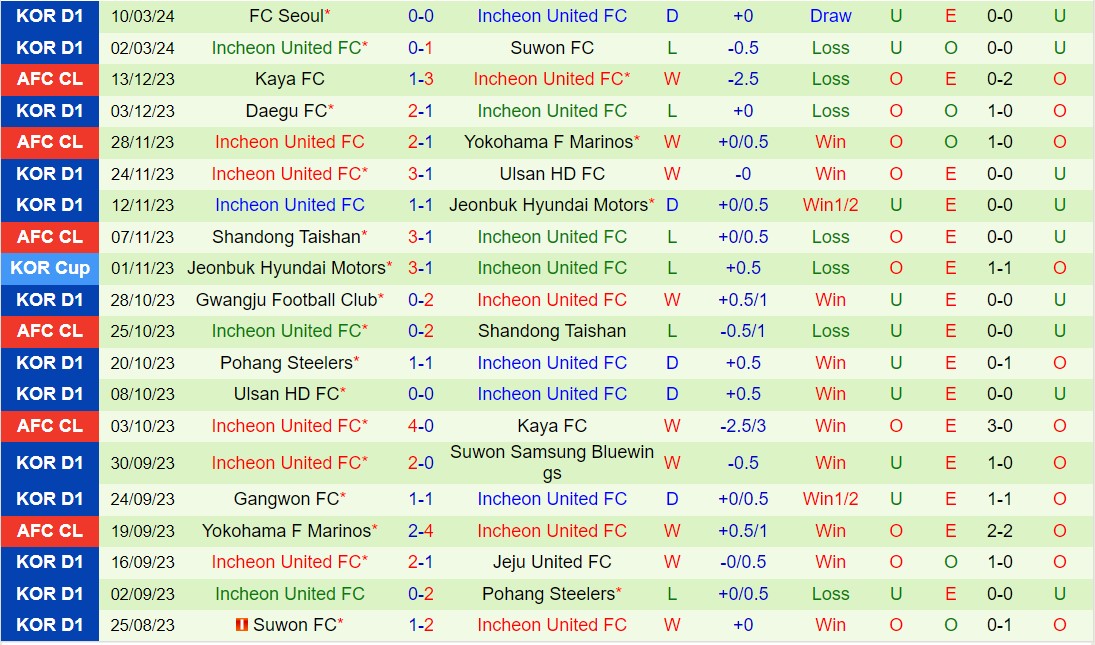Click Suwon FC in the 02/03/24 match
Screen dimensions: 1095x645
pos(552,48)
